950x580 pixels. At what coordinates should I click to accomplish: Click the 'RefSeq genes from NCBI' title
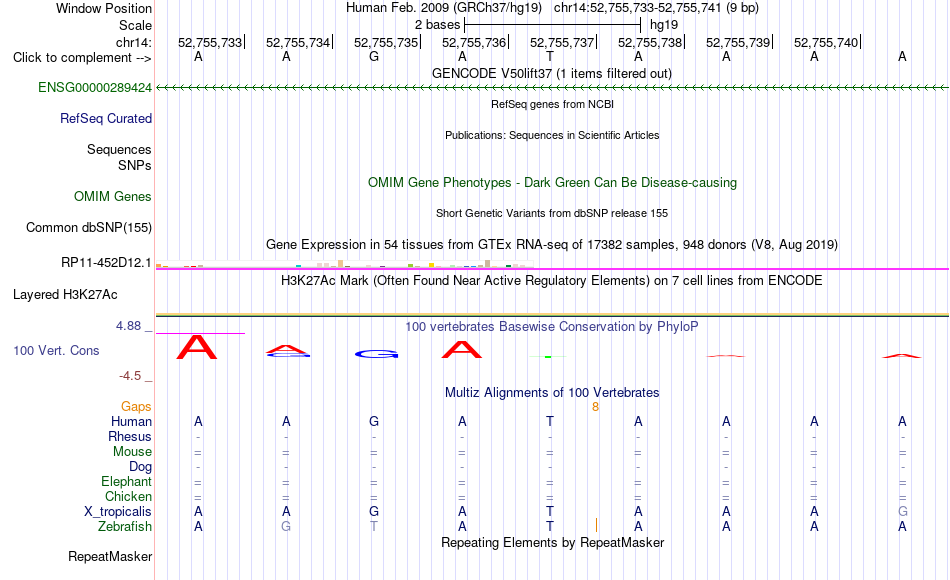552,104
